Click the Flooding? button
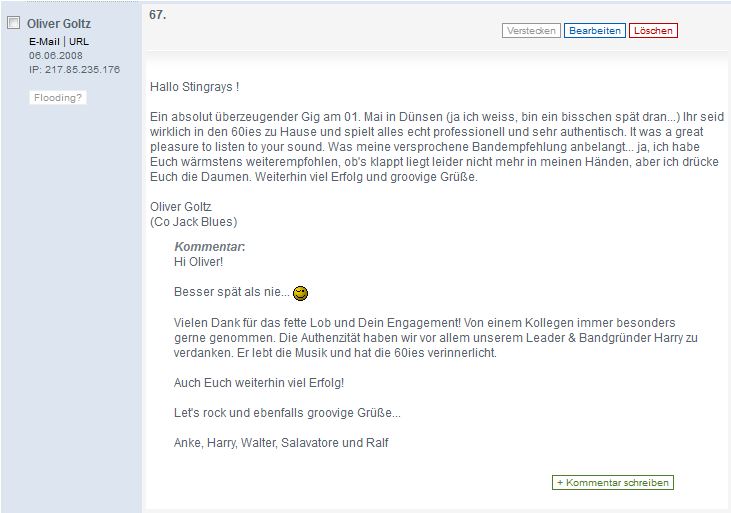731x513 pixels. (58, 97)
